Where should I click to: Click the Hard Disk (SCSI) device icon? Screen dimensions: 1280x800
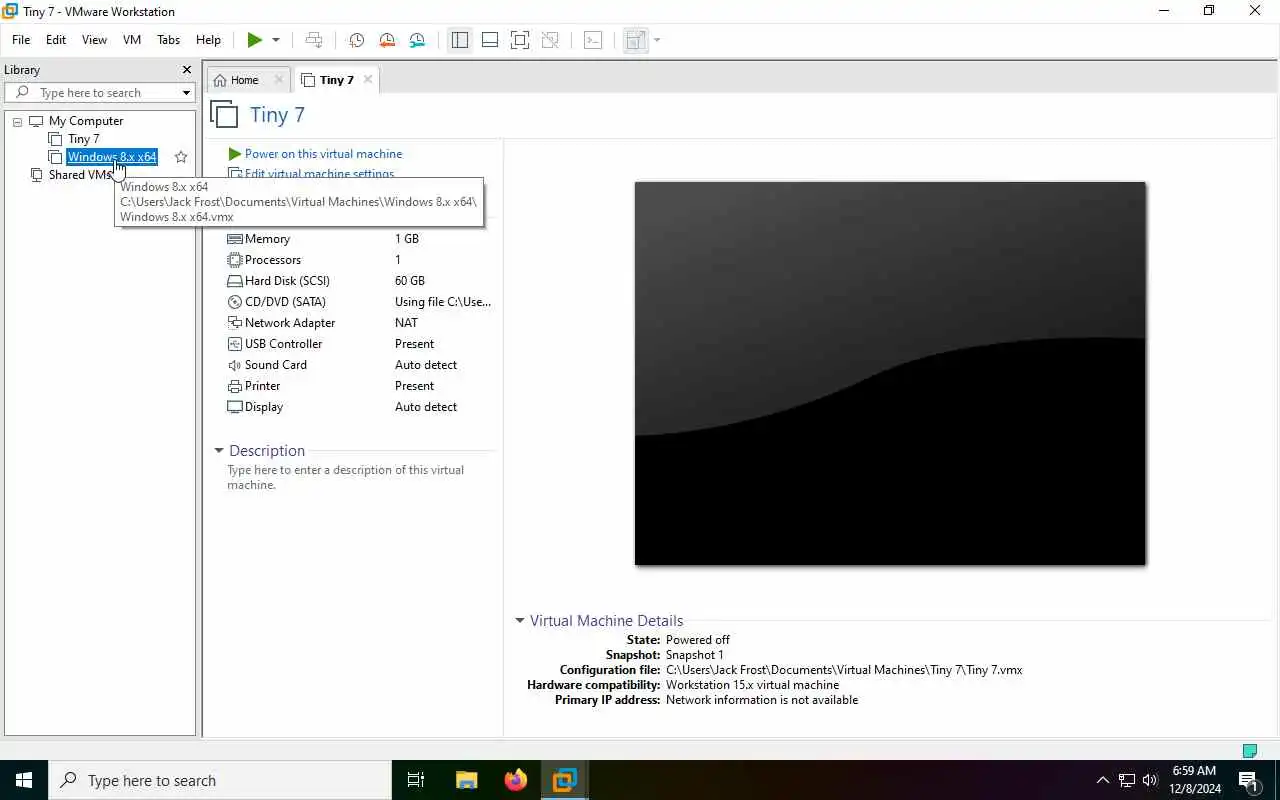click(235, 281)
